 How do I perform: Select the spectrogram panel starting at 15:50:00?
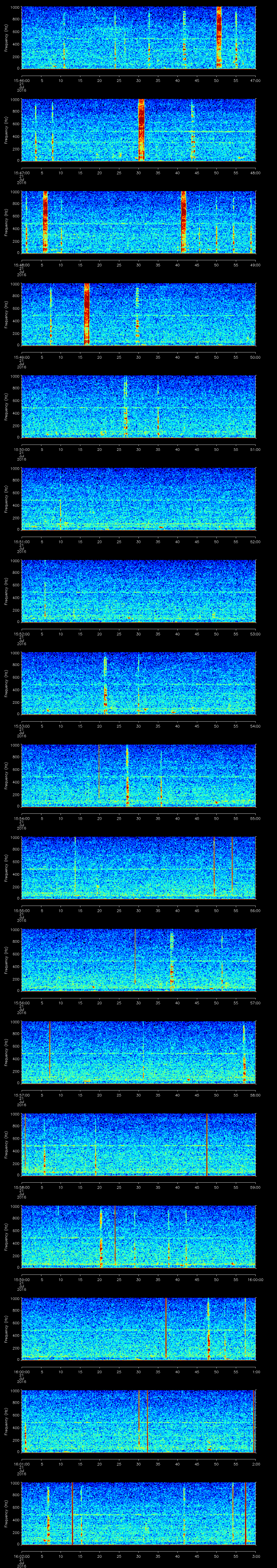coord(139,407)
